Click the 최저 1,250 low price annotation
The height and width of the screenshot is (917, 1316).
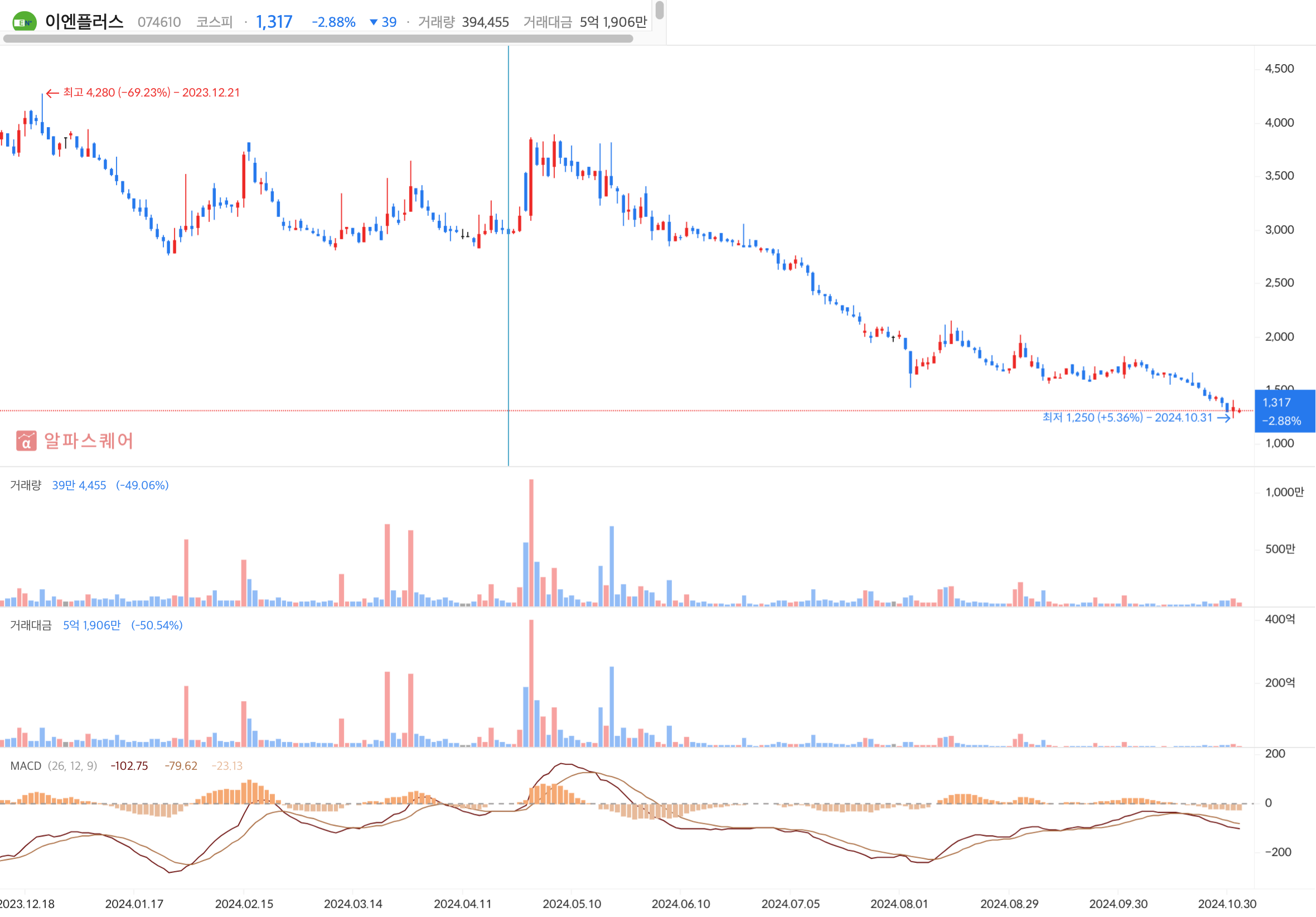[1135, 417]
